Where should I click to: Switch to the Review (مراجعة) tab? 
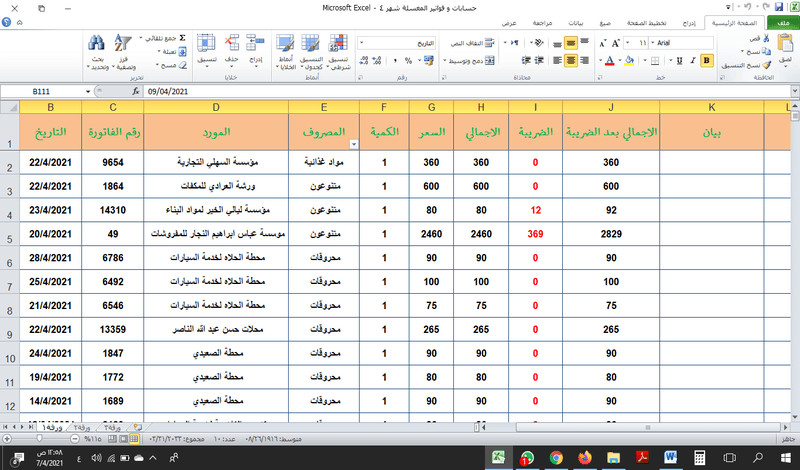tap(542, 23)
